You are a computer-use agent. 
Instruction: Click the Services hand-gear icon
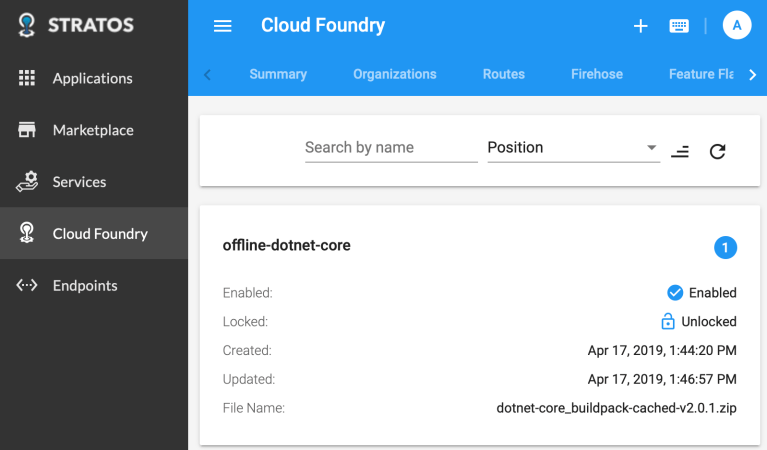click(x=27, y=181)
